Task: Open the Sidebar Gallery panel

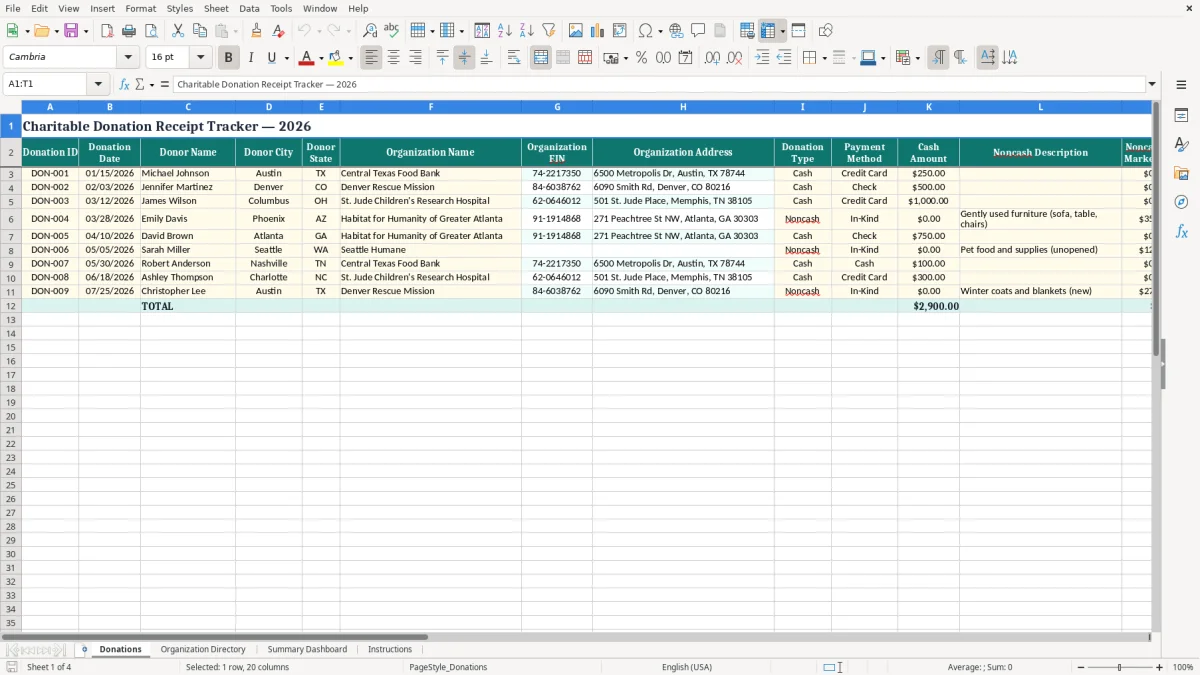Action: (1181, 173)
